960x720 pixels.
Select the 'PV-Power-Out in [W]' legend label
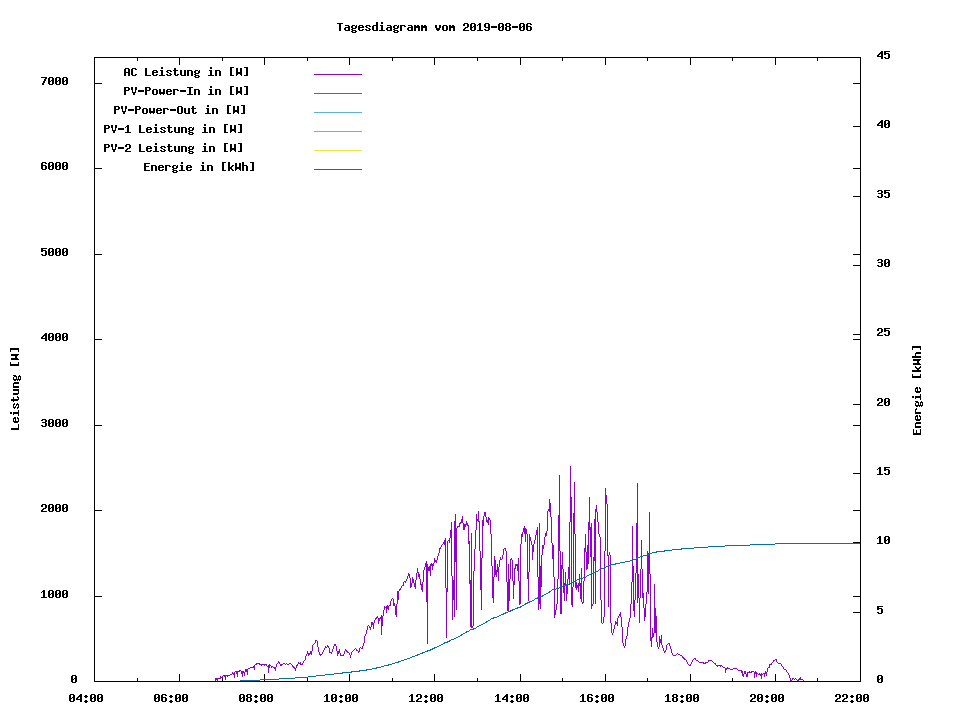(x=179, y=110)
